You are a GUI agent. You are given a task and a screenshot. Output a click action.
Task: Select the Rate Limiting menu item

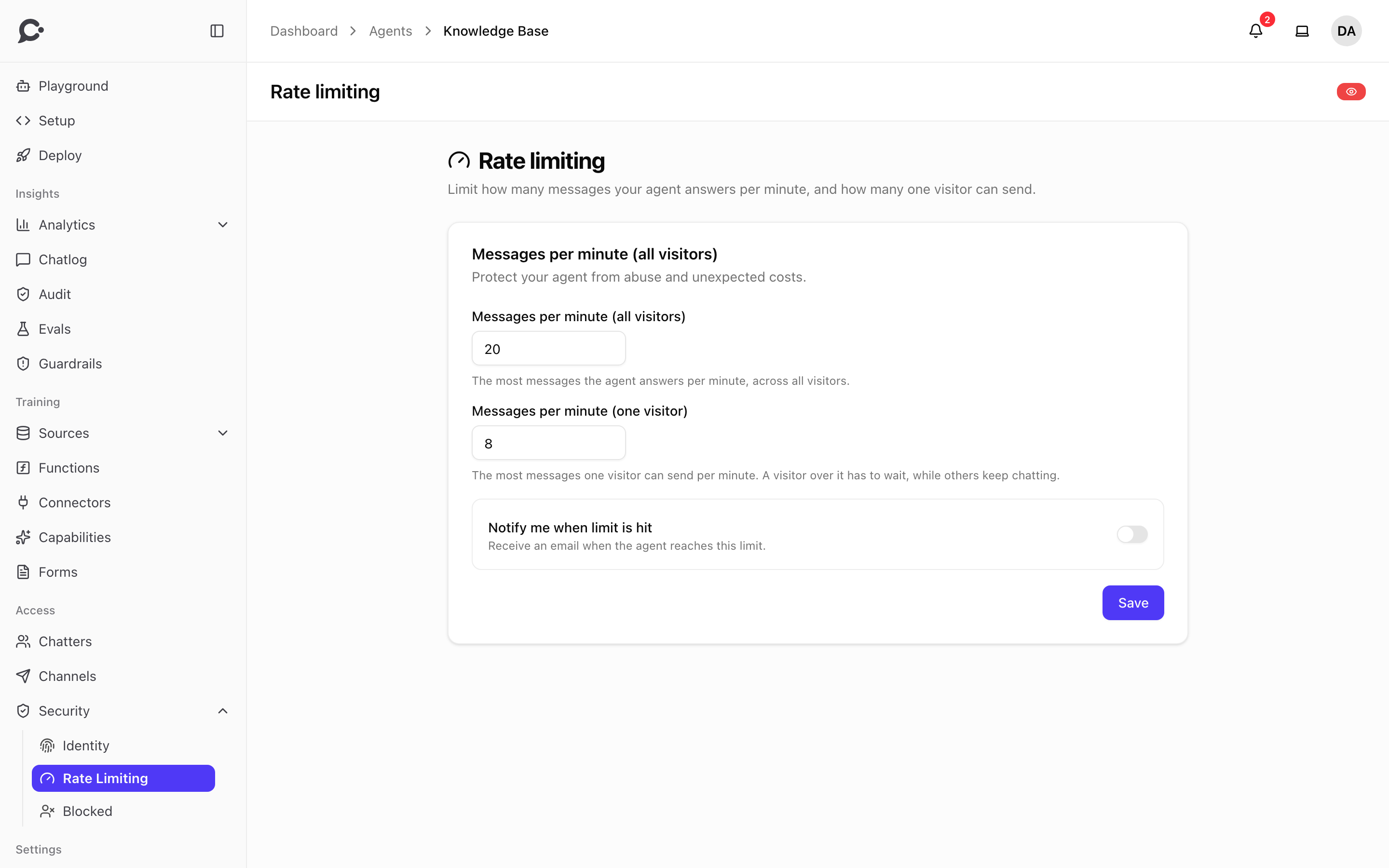point(123,778)
